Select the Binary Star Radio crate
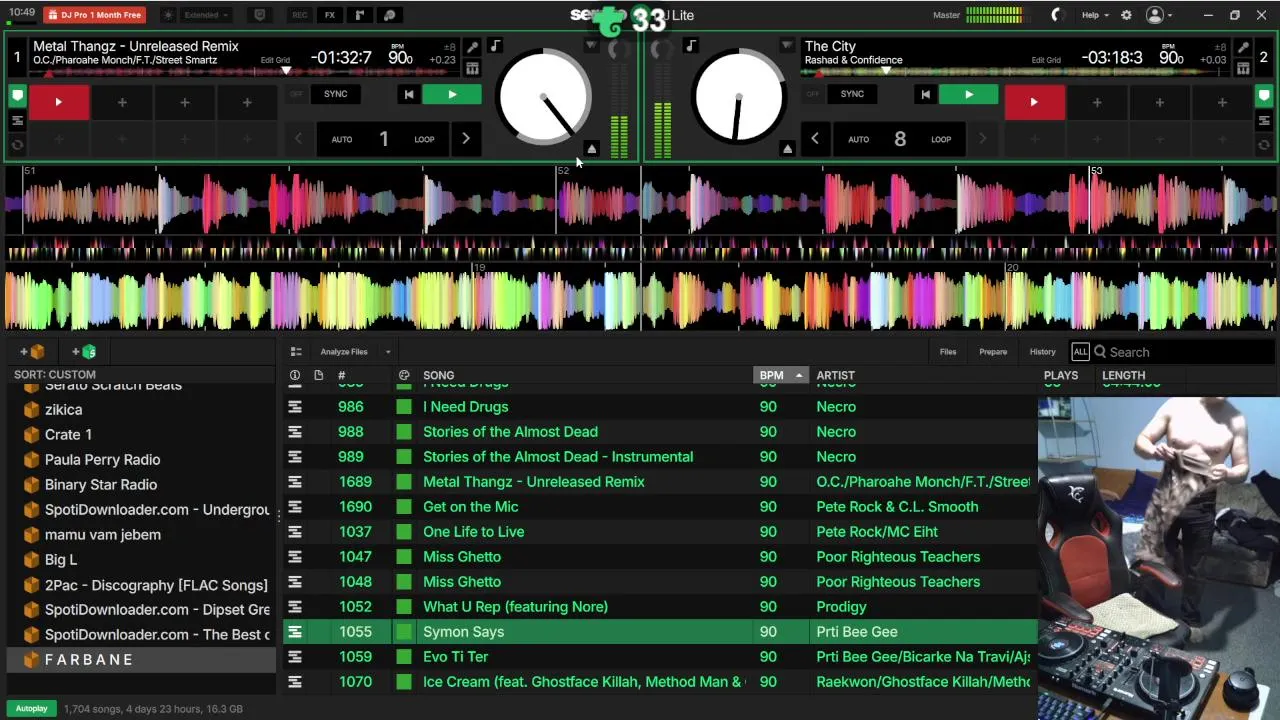 point(100,485)
